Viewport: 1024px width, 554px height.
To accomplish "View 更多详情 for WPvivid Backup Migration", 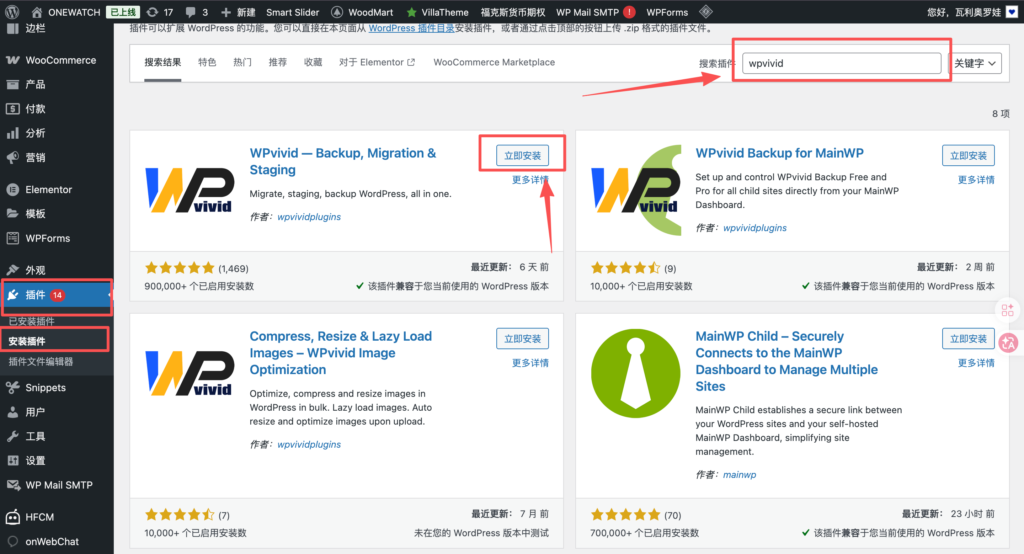I will click(530, 180).
